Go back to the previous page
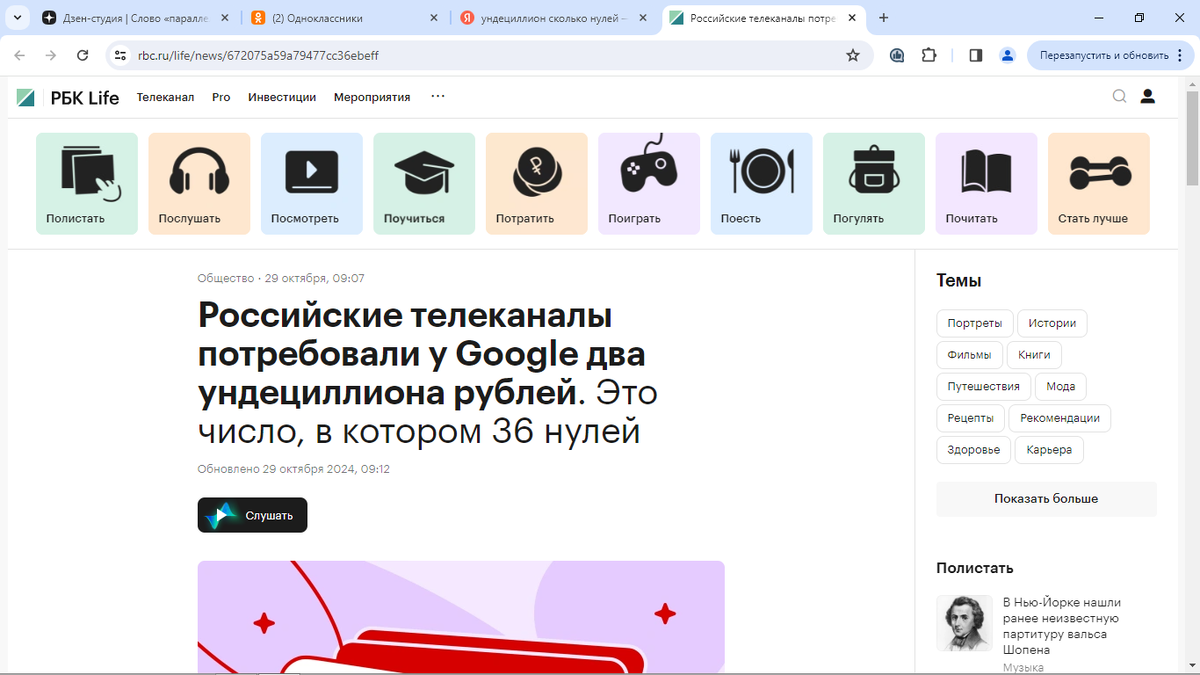Viewport: 1200px width, 675px height. (20, 55)
